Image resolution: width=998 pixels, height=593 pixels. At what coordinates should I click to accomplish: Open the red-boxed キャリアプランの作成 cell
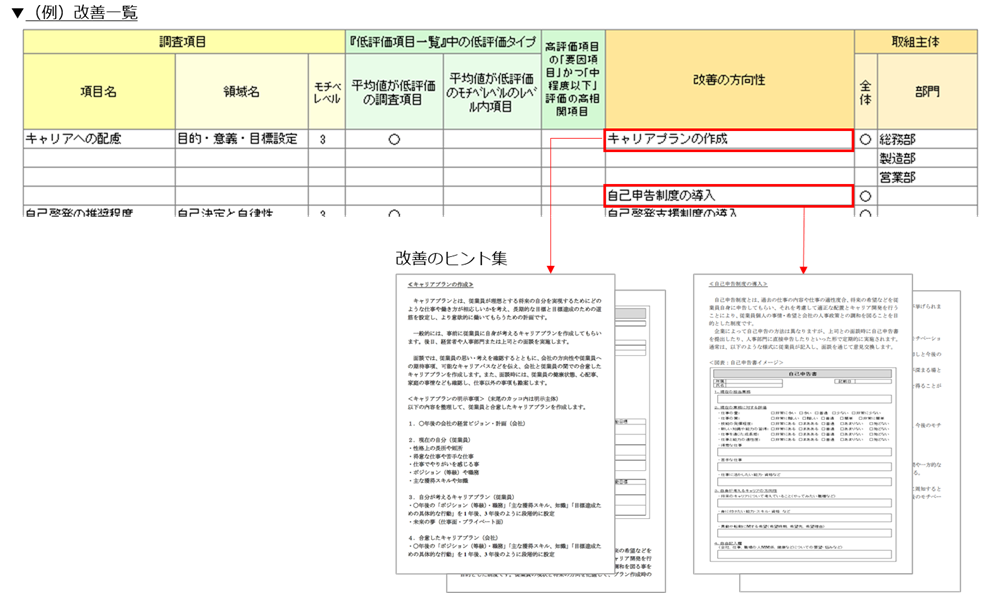[728, 140]
